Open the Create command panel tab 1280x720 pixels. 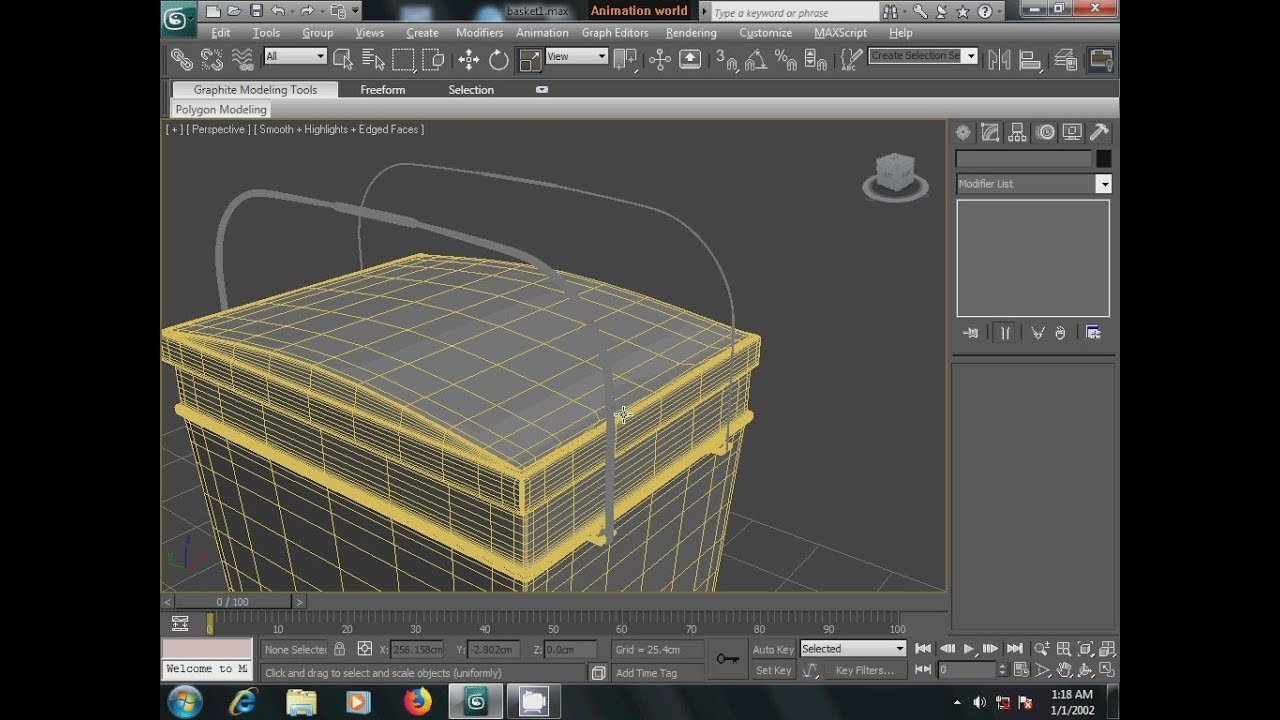[x=963, y=132]
